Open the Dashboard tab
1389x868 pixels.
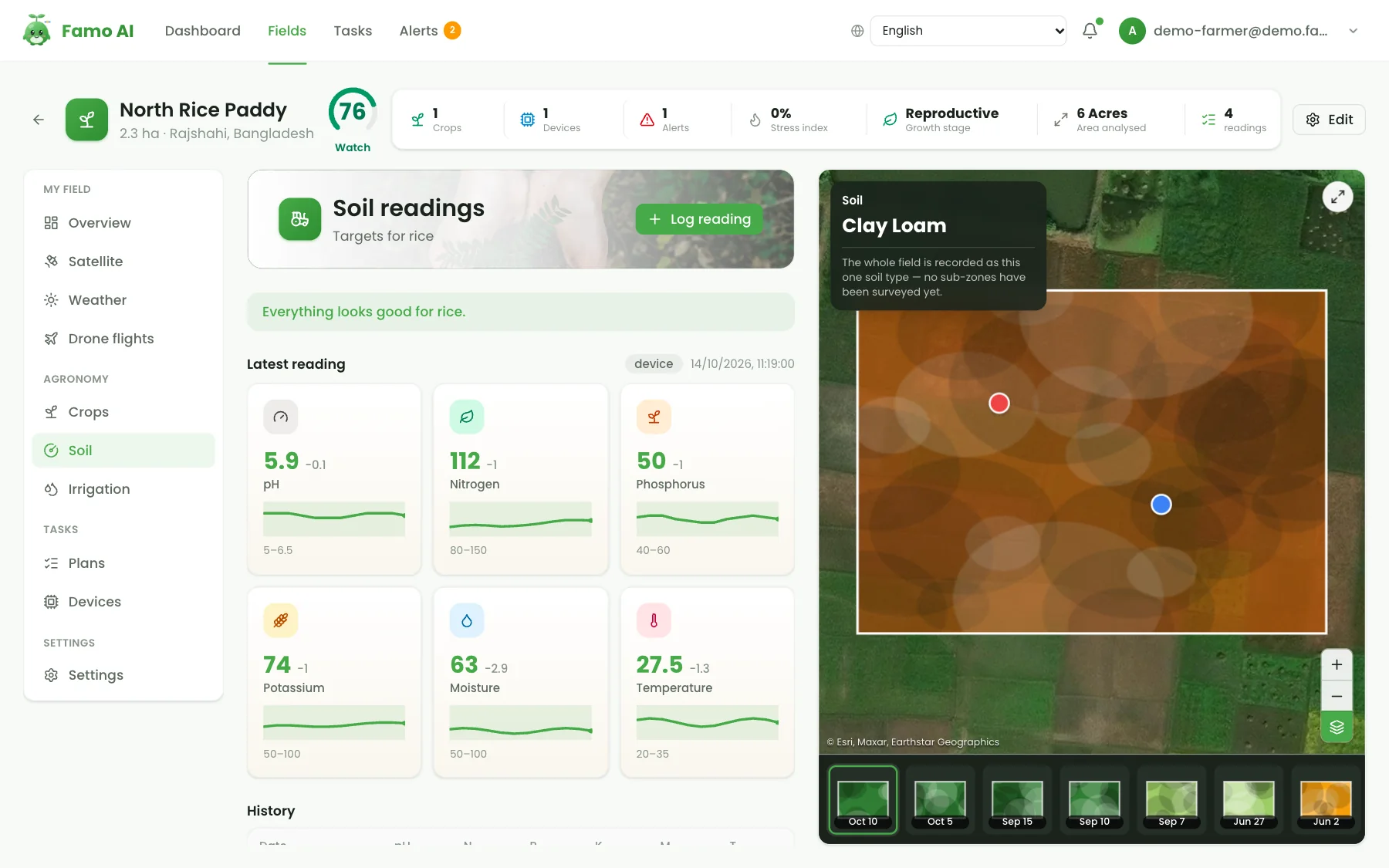pyautogui.click(x=203, y=31)
